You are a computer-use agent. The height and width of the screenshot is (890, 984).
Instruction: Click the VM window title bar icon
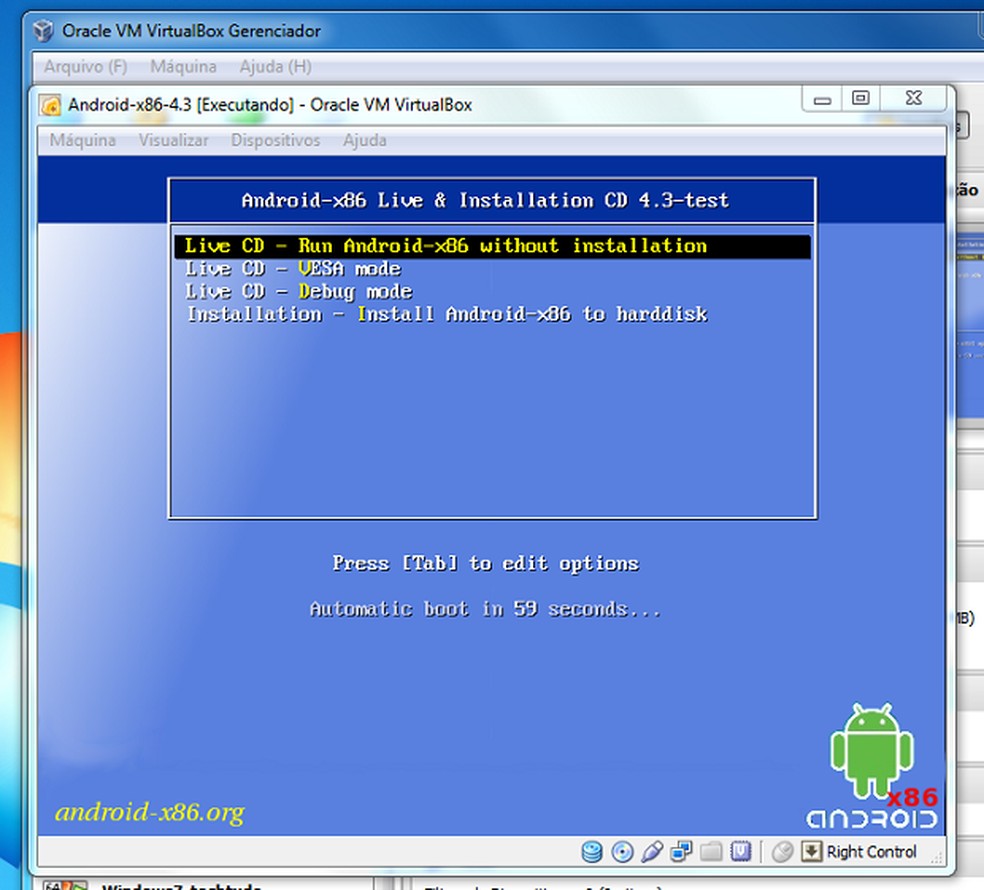point(50,105)
